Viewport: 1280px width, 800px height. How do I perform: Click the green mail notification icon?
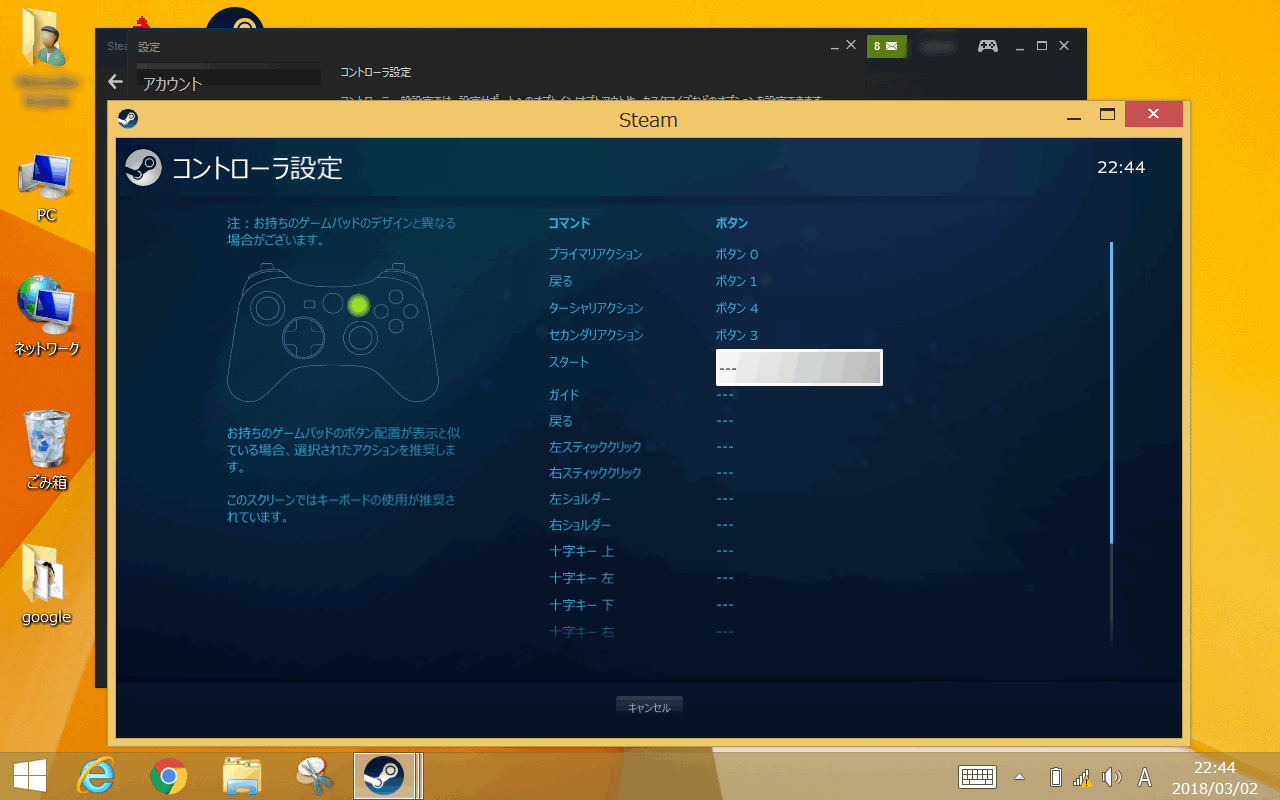[886, 46]
